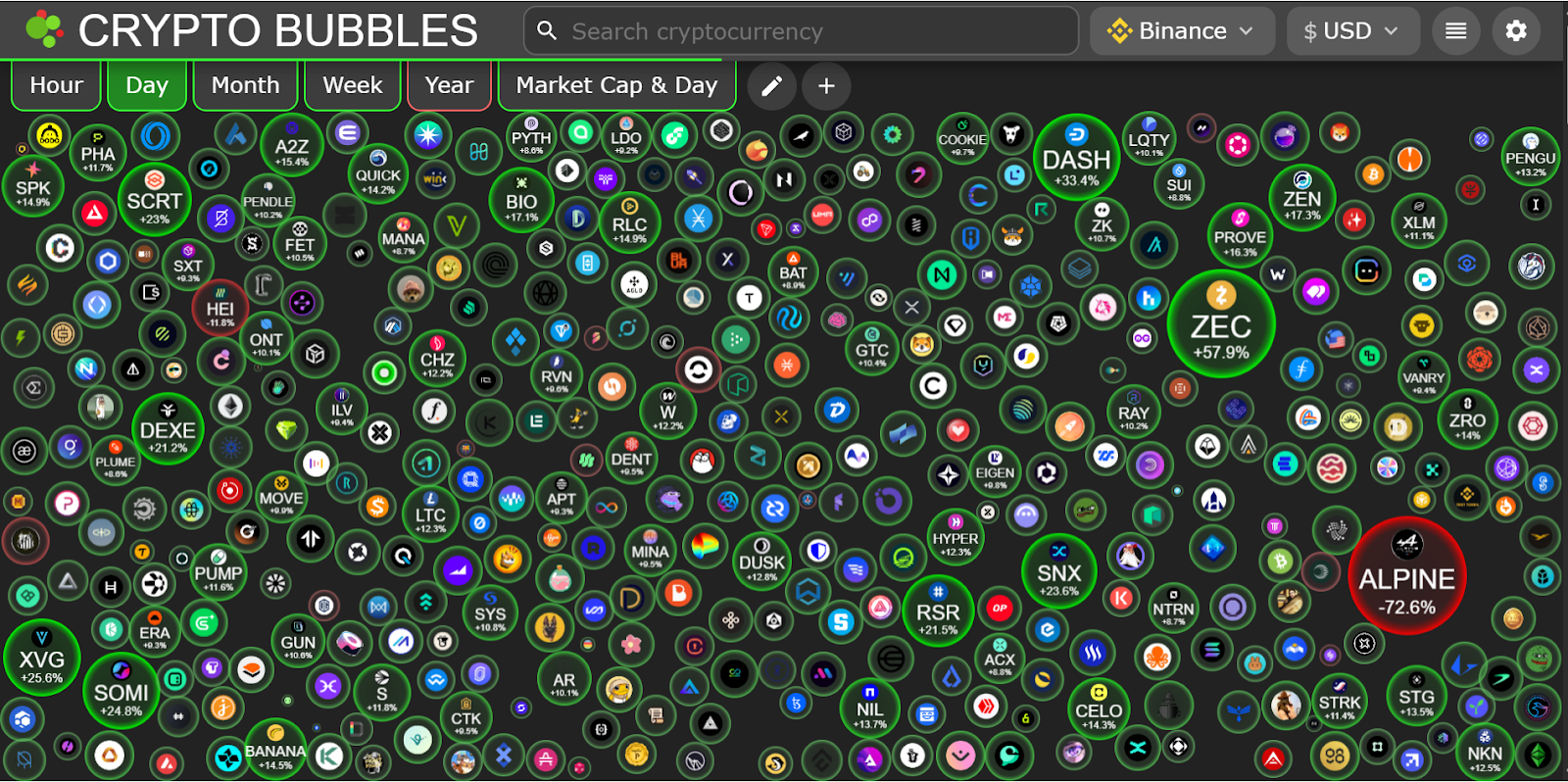
Task: Expand the Binance exchange dropdown
Action: [1182, 31]
